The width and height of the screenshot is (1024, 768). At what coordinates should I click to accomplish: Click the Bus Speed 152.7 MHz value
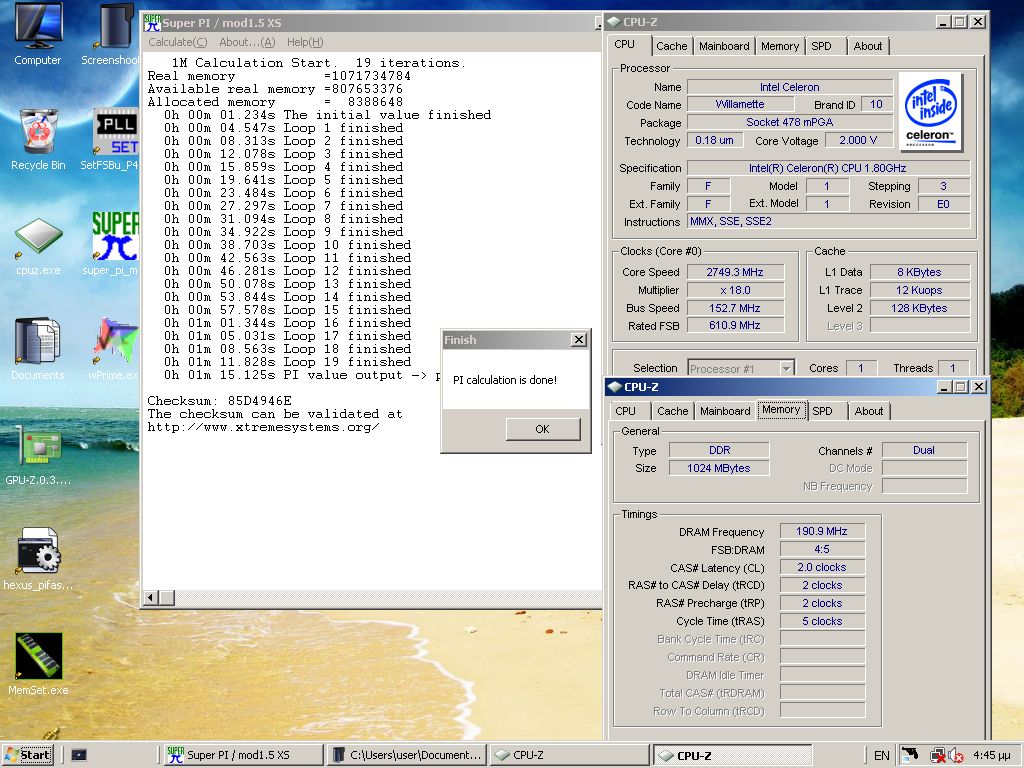pos(735,308)
